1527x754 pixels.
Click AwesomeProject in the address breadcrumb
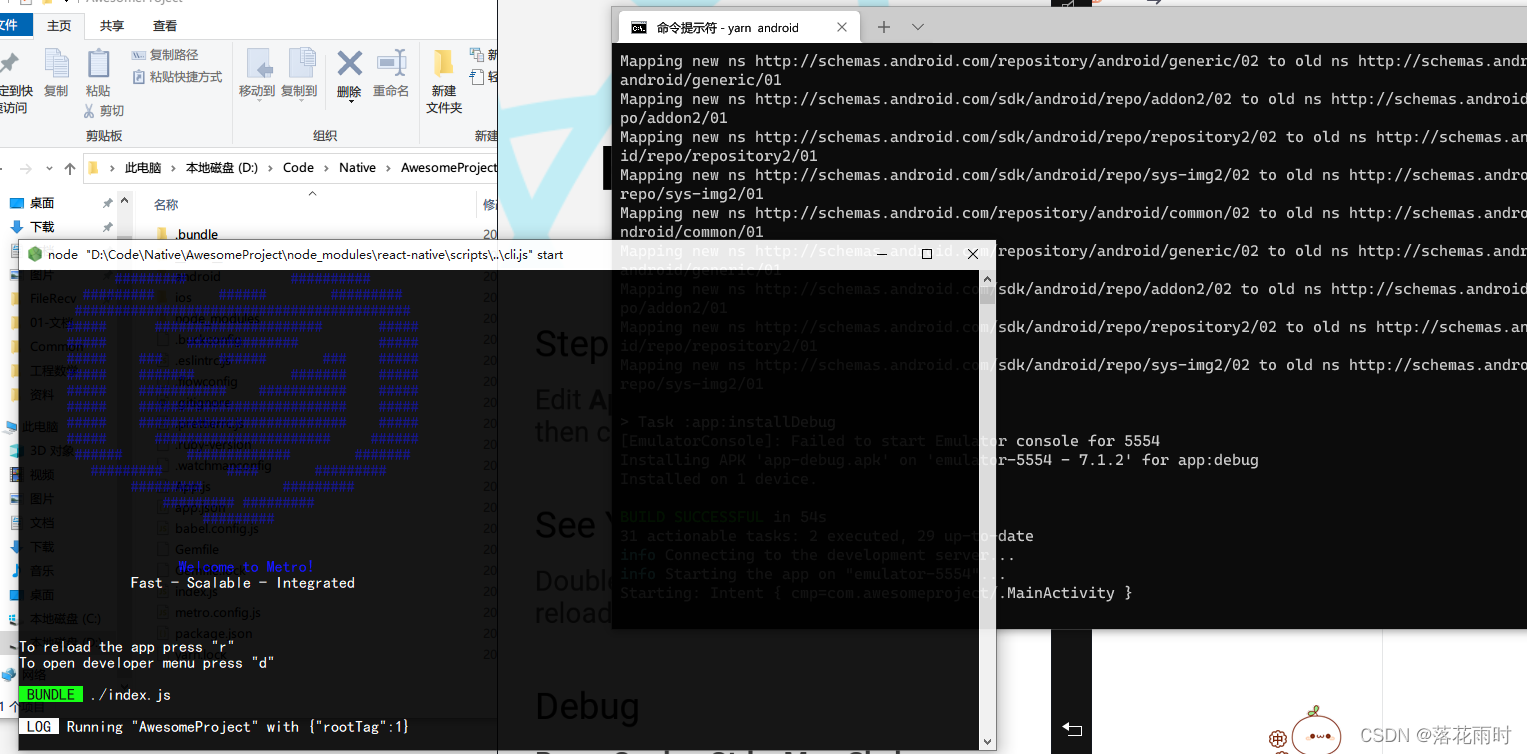click(x=448, y=168)
